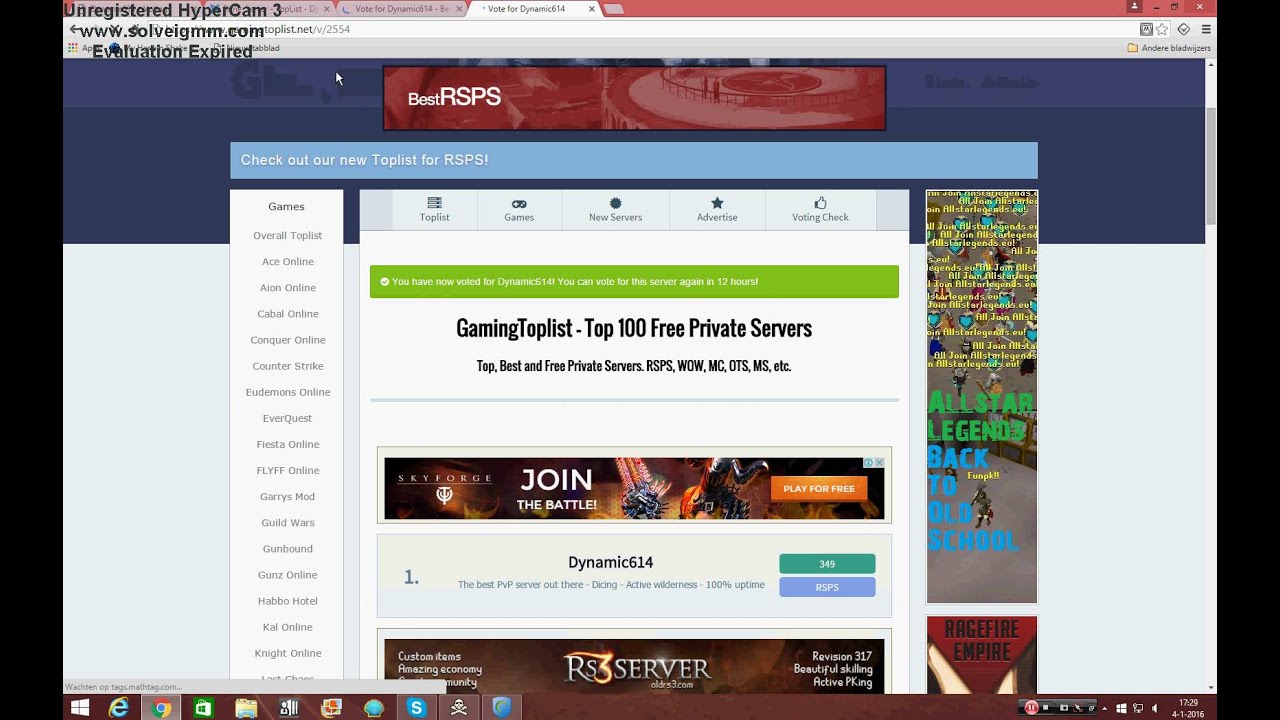Open the Ragefire Empire sidebar advertisement
Screen dimensions: 1280x720
coord(981,654)
